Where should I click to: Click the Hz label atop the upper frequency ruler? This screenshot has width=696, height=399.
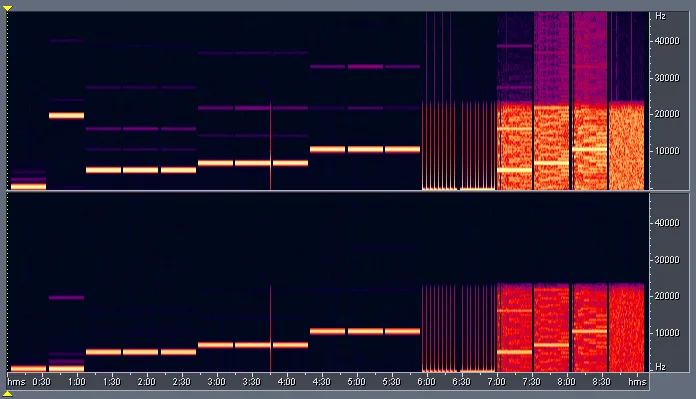660,16
